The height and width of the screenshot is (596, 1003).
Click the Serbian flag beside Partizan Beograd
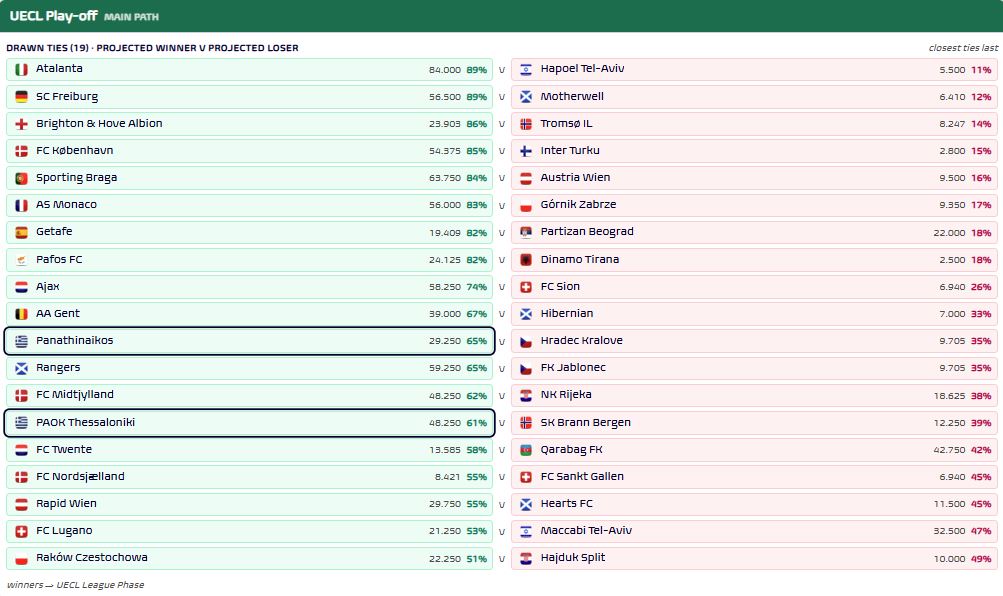(526, 232)
